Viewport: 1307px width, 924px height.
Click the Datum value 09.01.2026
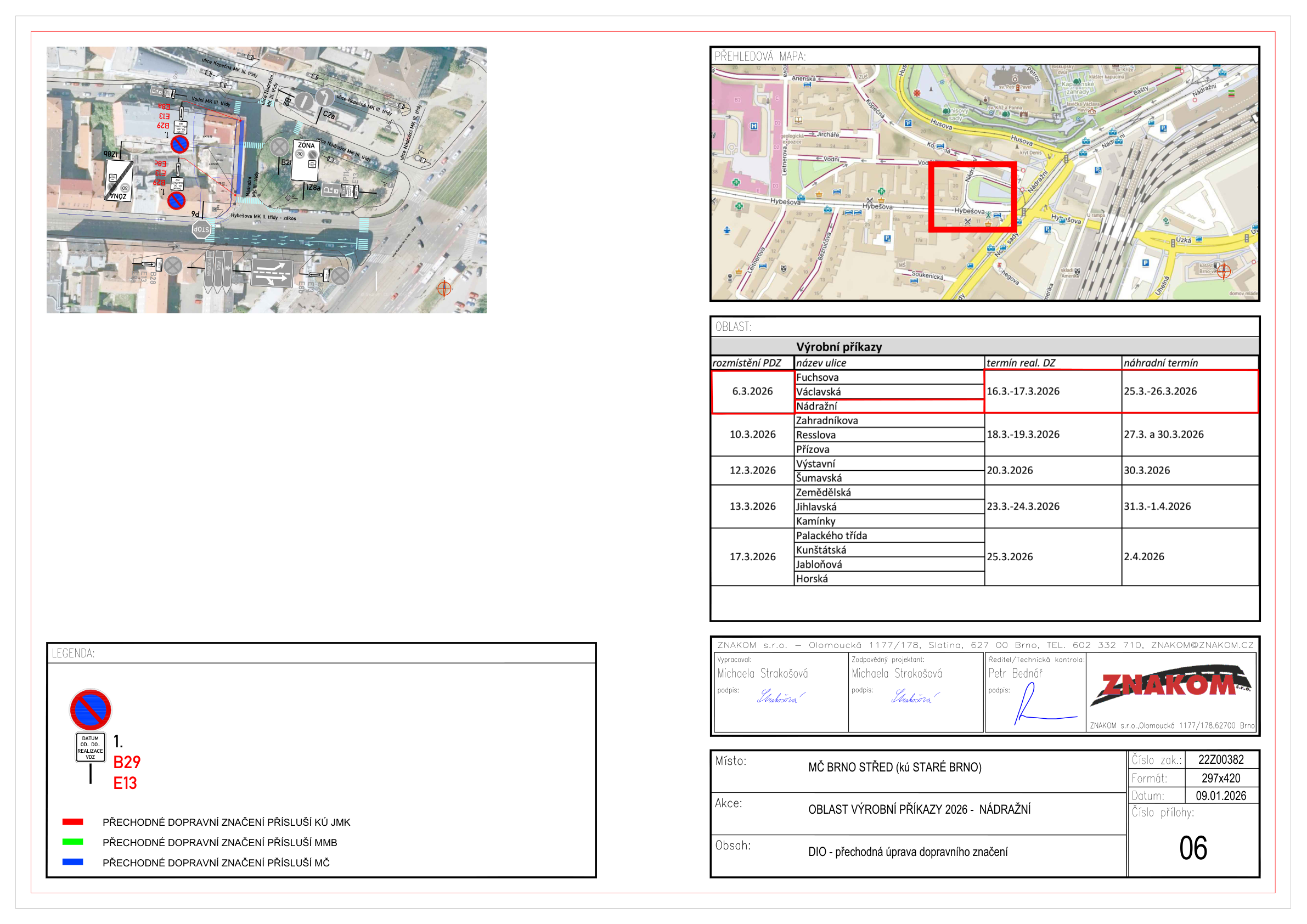point(1221,796)
